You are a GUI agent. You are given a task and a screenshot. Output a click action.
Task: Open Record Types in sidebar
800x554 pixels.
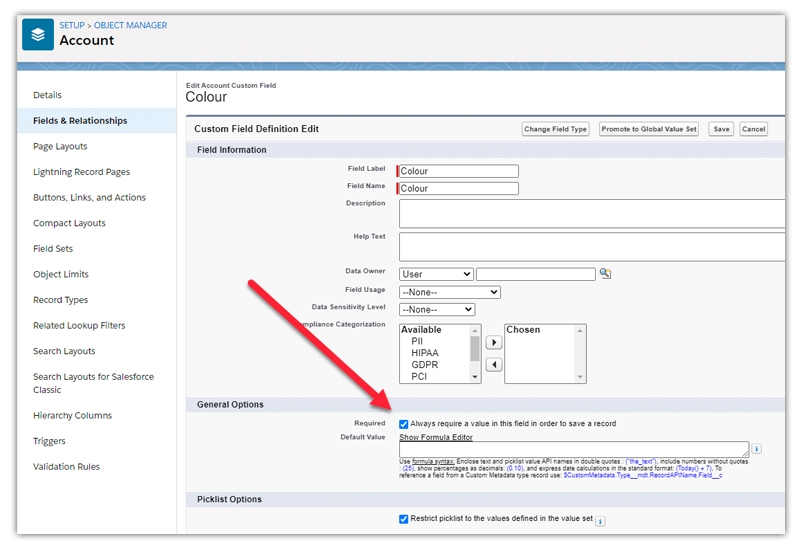(x=60, y=300)
